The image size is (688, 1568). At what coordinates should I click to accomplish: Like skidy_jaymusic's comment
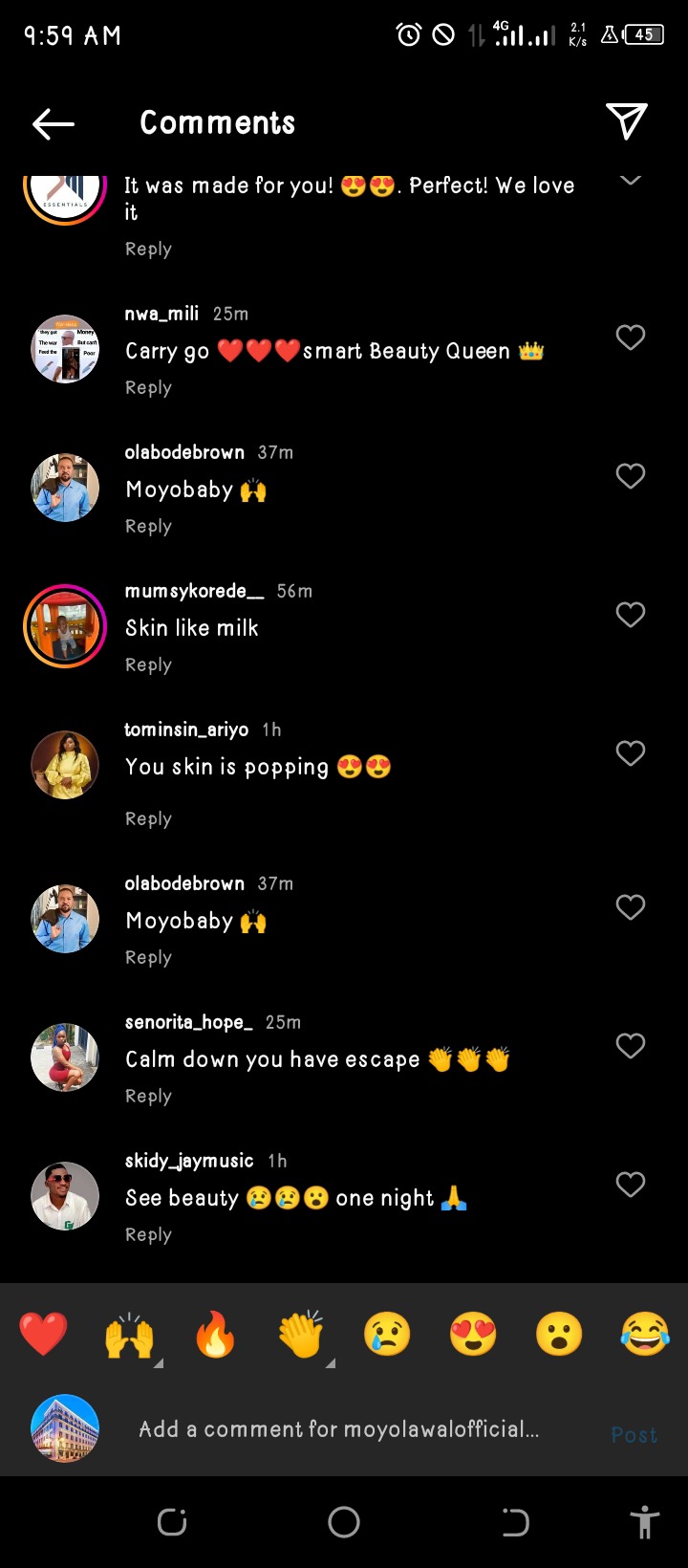click(x=631, y=1185)
